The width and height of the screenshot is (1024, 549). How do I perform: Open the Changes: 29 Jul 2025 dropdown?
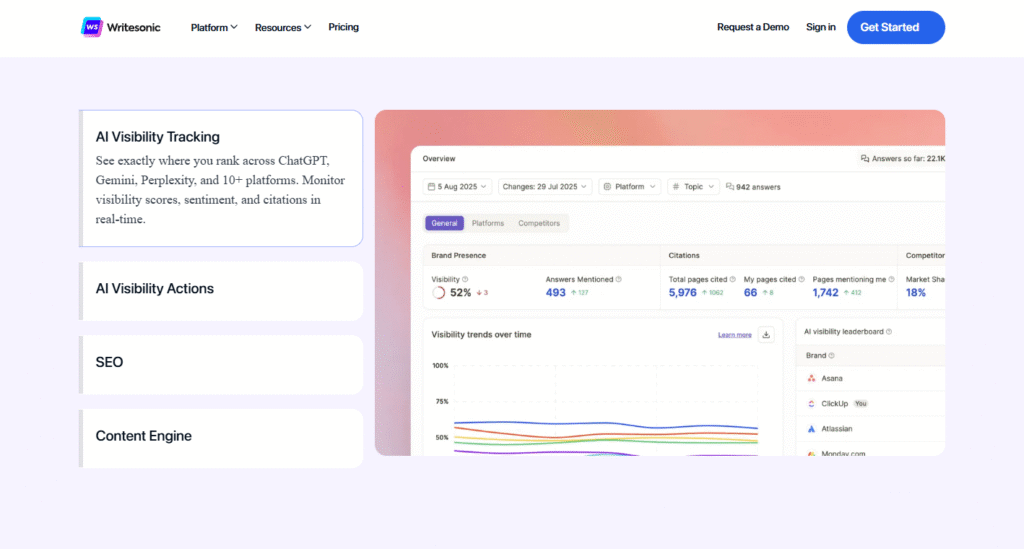coord(545,187)
